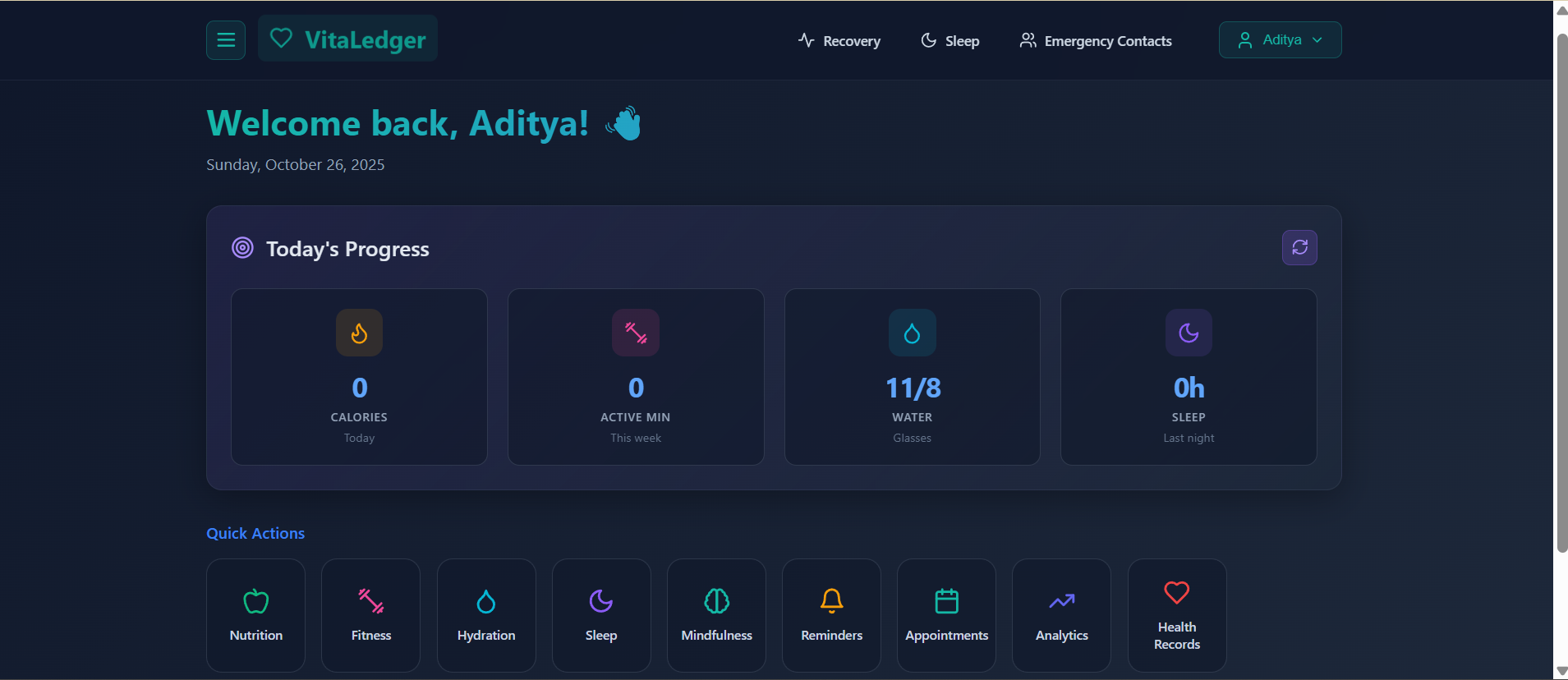
Task: Click the sleep moon icon in progress
Action: pyautogui.click(x=1189, y=333)
